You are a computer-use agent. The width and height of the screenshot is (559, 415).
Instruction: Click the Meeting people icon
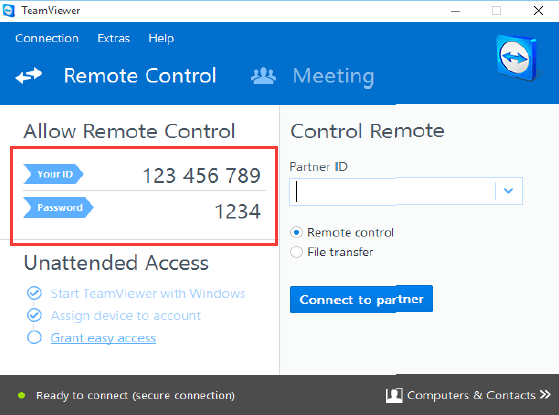263,76
